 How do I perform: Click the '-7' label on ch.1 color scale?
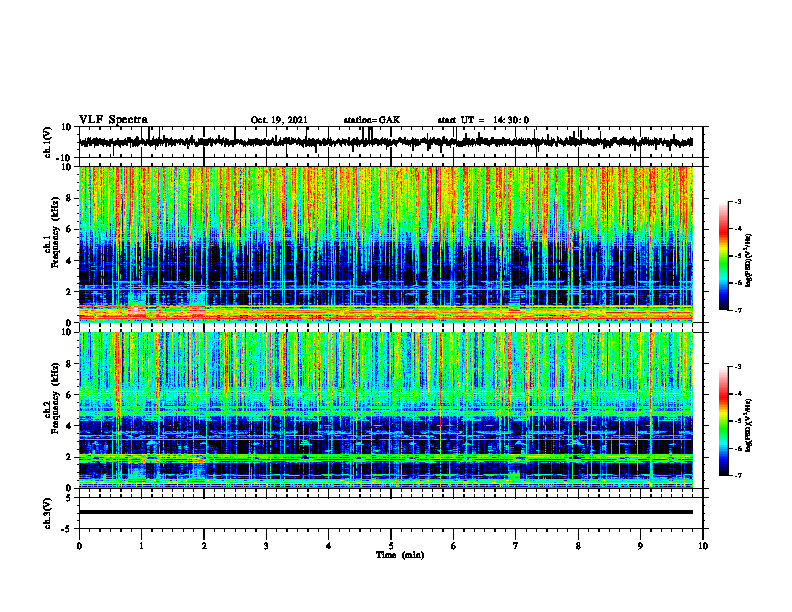click(737, 310)
